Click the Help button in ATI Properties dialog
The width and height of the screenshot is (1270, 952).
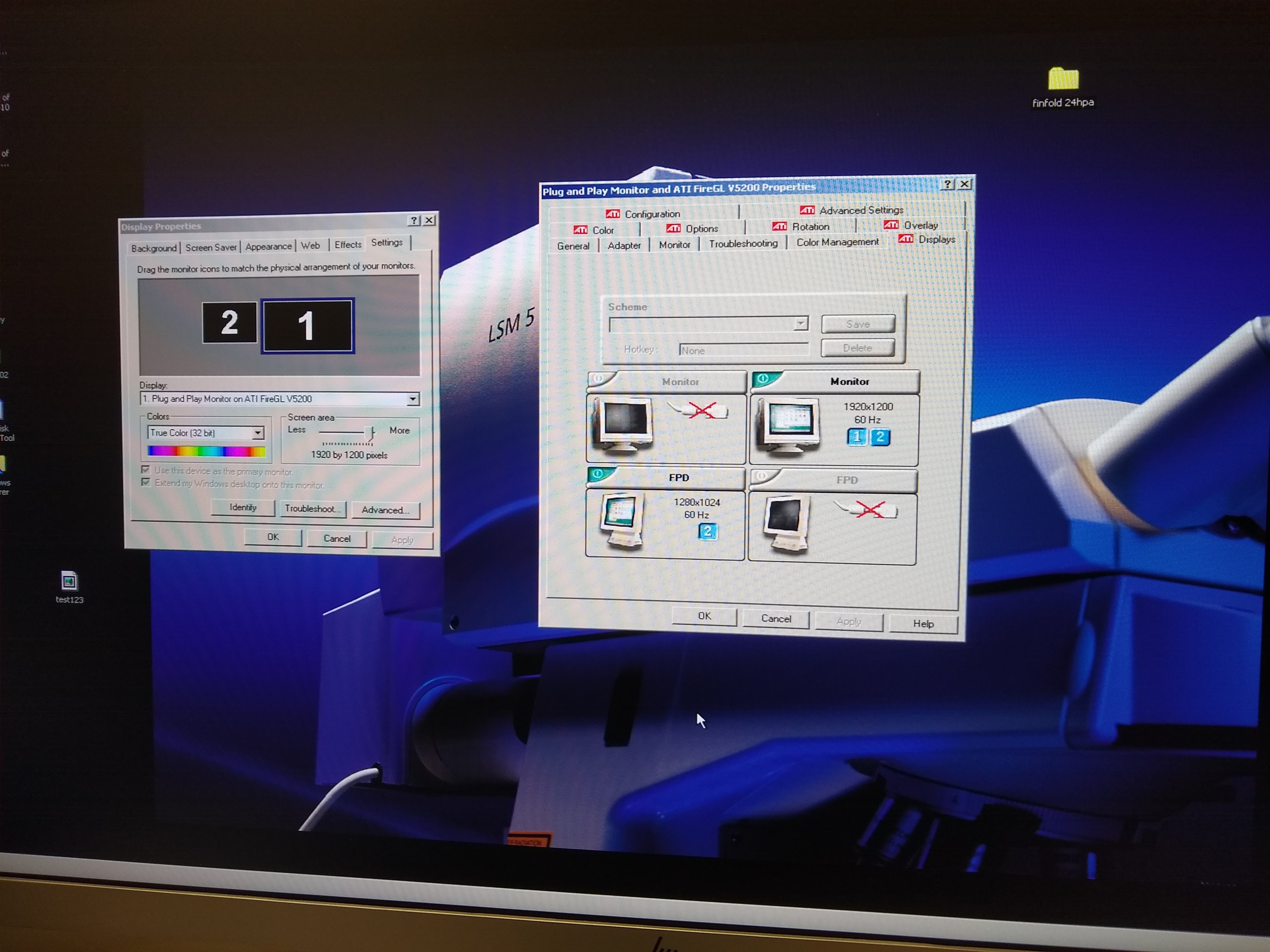(x=923, y=624)
